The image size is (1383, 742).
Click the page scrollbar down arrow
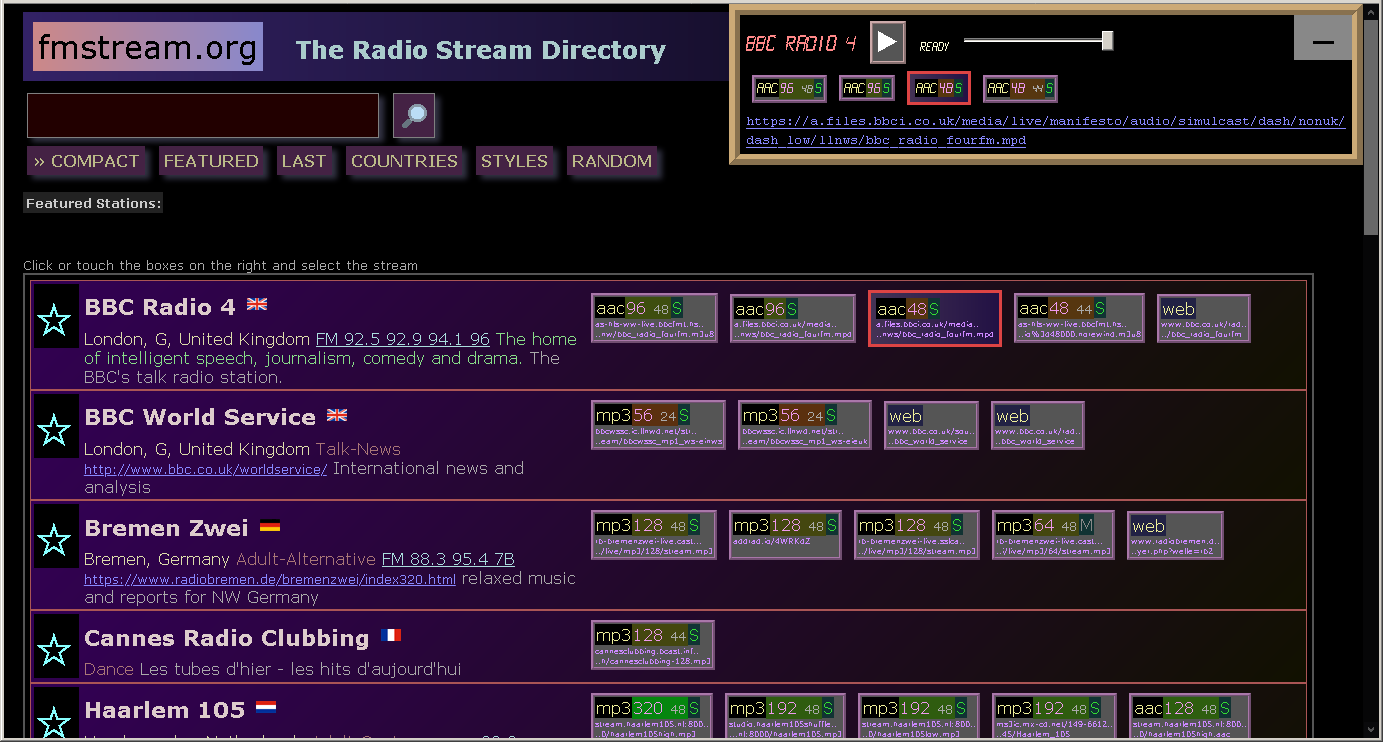(x=1372, y=731)
